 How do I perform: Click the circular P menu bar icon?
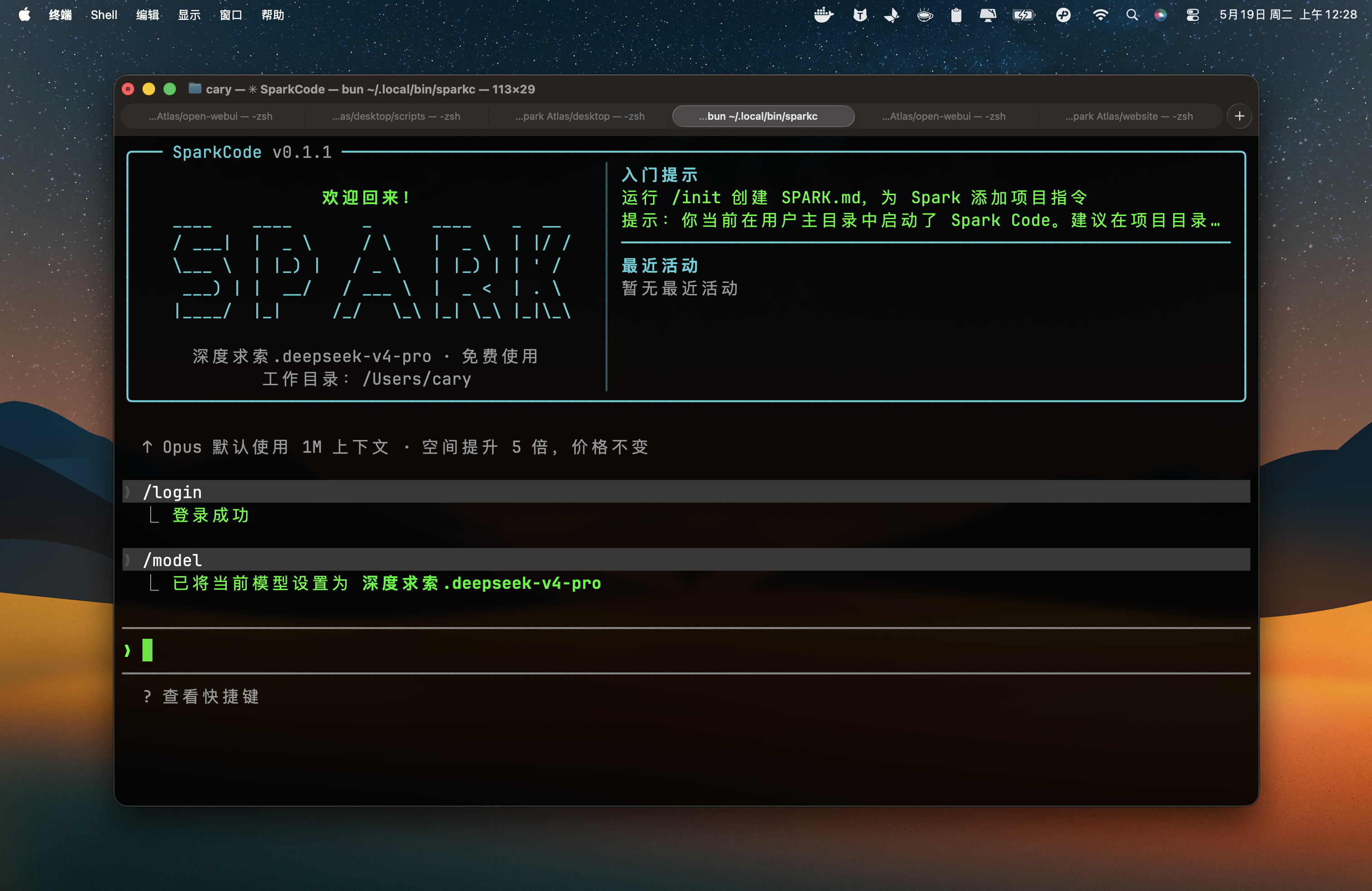[1063, 15]
